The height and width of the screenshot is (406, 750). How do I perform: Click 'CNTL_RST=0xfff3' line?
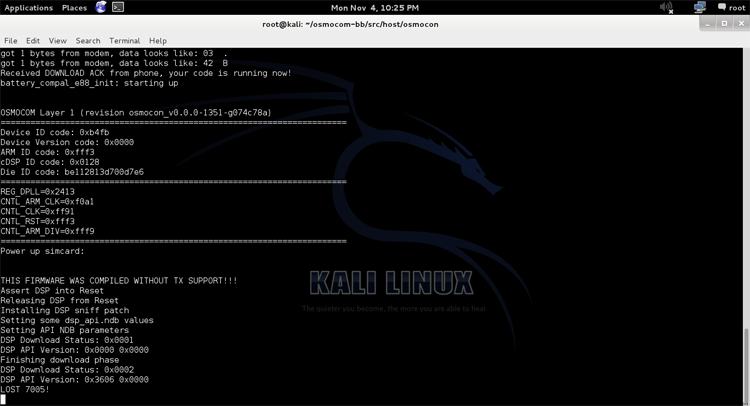point(37,221)
